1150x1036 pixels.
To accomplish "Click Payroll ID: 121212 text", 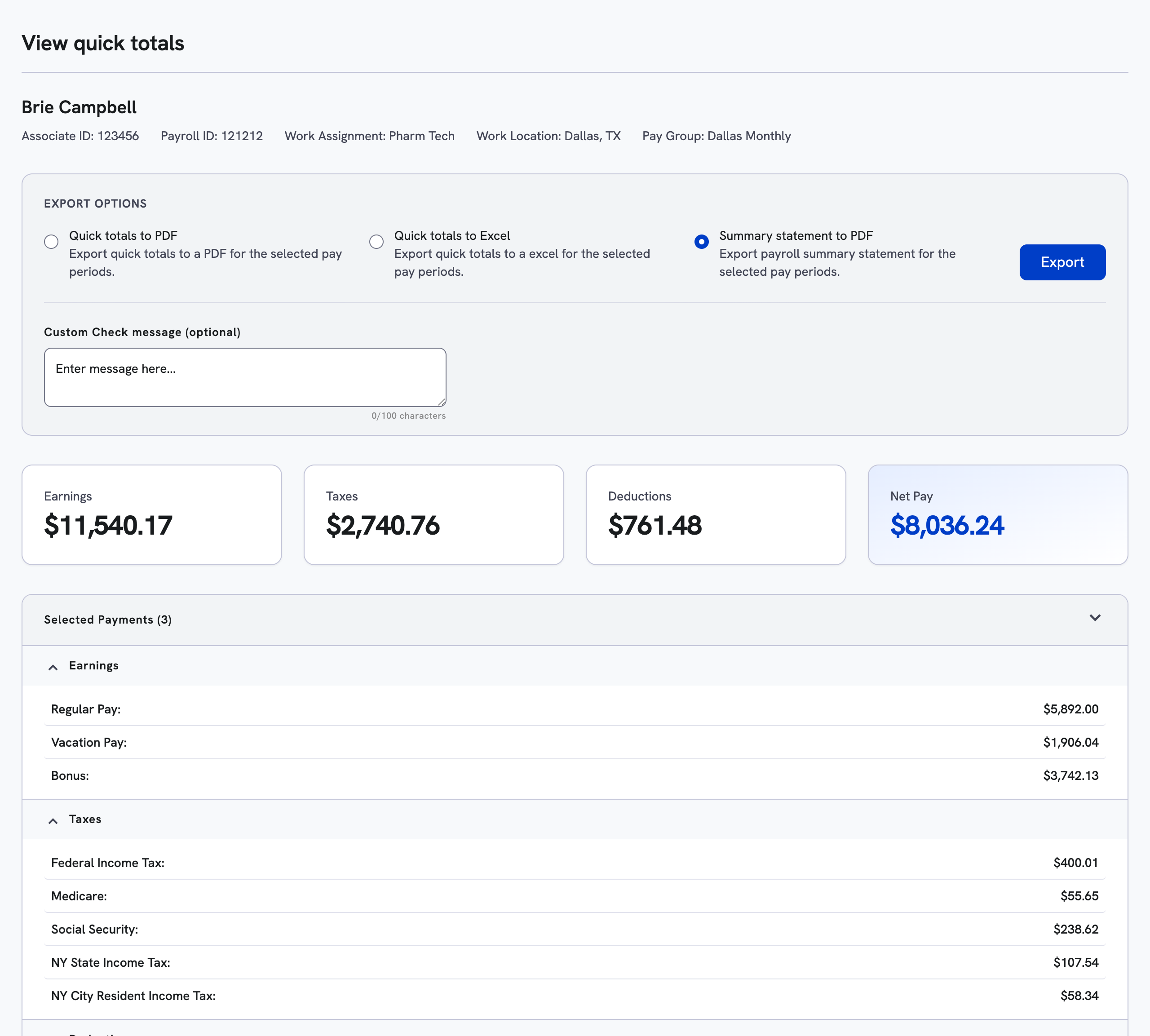I will [212, 136].
